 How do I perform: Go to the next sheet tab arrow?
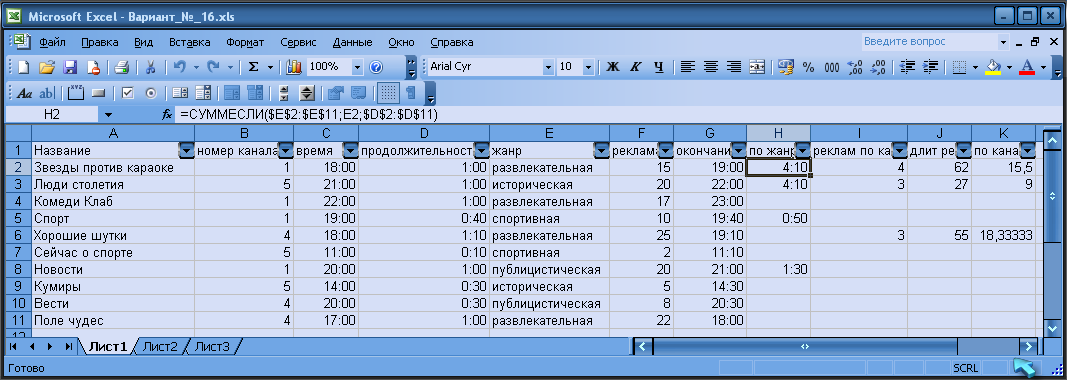tap(51, 347)
